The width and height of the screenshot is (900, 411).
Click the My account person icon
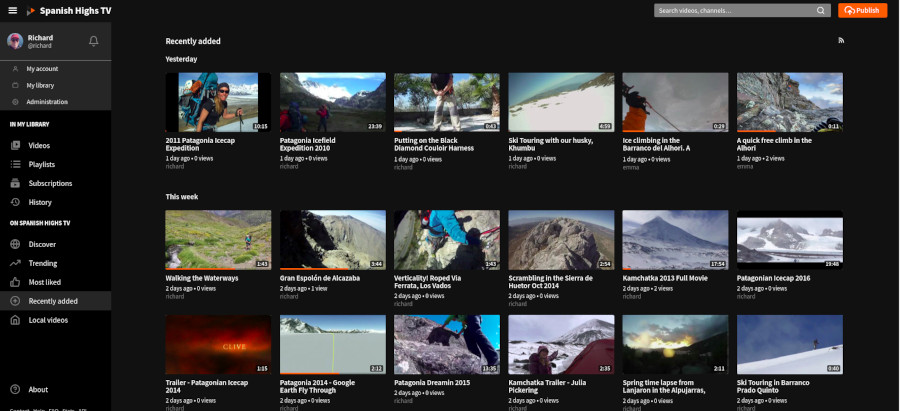click(x=15, y=69)
